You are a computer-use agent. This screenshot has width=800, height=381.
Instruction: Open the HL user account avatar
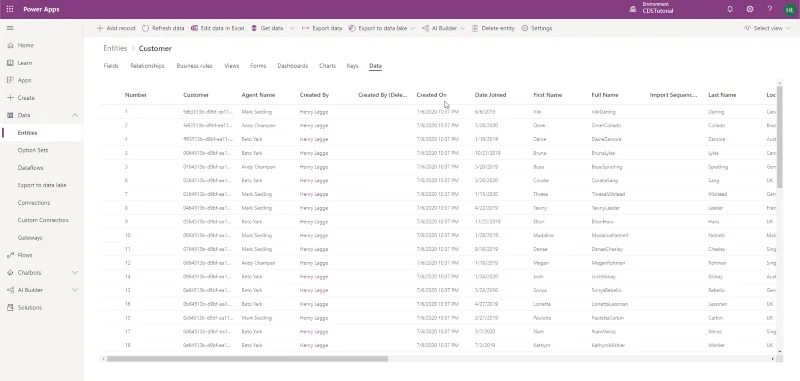(x=789, y=9)
